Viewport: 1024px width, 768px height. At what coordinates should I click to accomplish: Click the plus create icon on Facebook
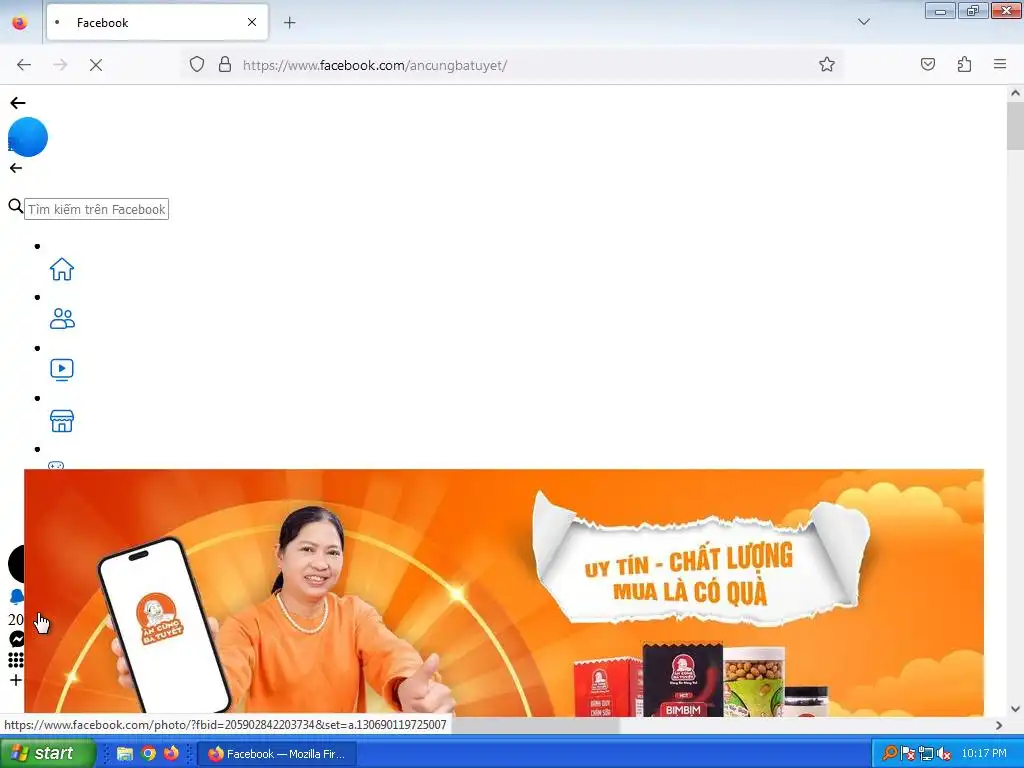(16, 680)
